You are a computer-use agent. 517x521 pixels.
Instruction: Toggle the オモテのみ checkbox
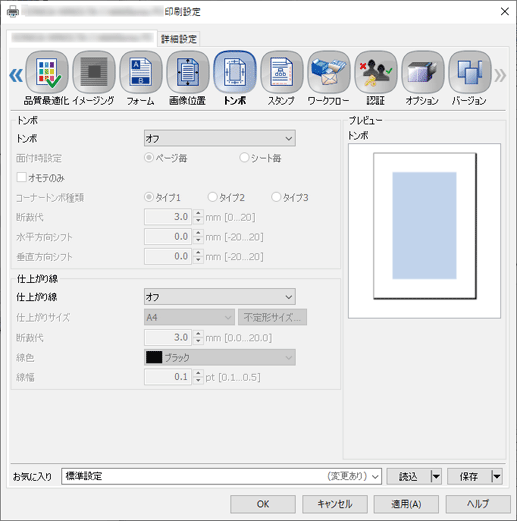tap(21, 177)
